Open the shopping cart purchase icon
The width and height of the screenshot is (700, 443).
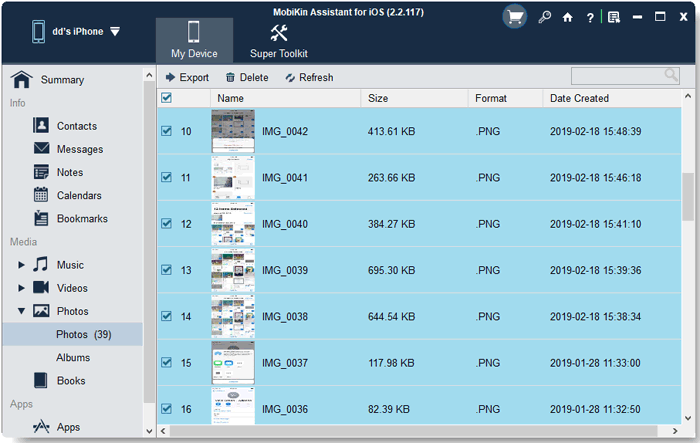[x=515, y=17]
